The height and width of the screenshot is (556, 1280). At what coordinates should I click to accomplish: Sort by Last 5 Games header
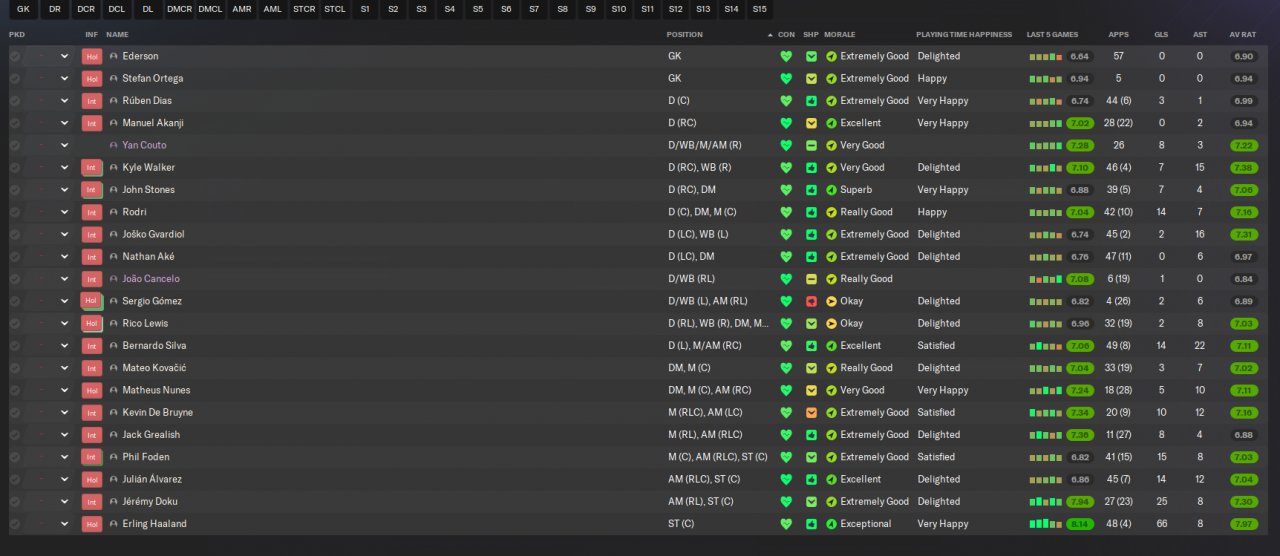point(1052,35)
